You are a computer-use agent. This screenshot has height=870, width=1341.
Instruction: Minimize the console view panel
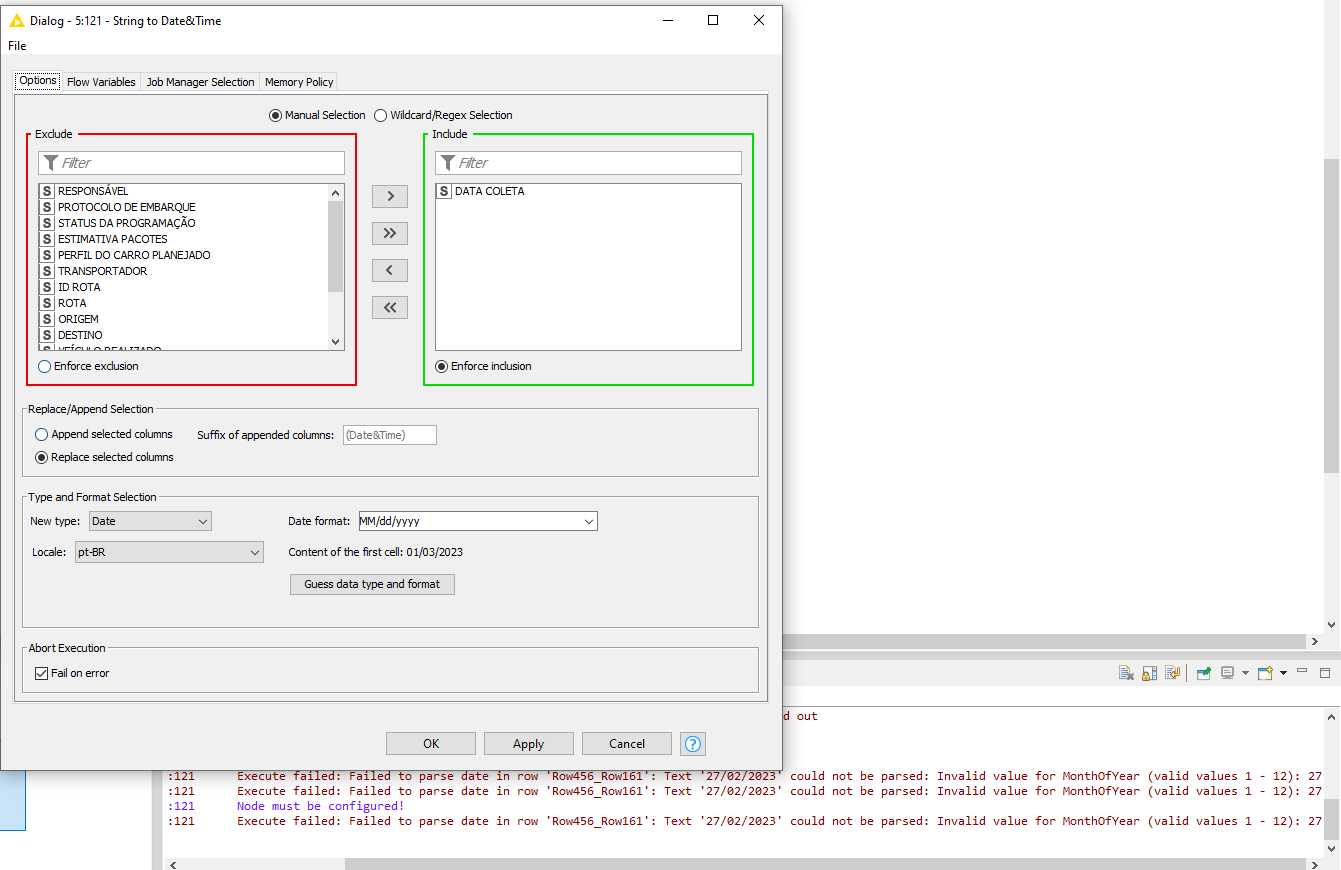click(1302, 670)
